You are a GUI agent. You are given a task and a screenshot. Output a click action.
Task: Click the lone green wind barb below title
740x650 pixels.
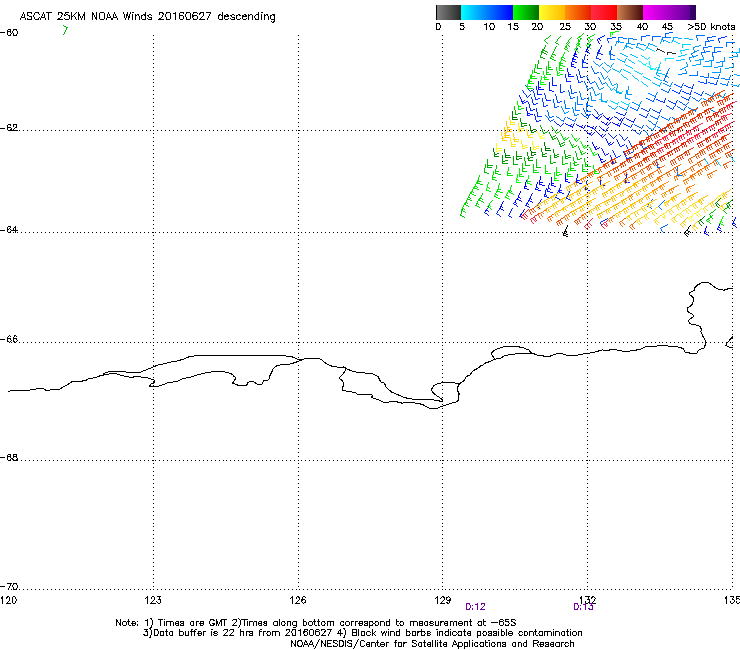click(65, 30)
